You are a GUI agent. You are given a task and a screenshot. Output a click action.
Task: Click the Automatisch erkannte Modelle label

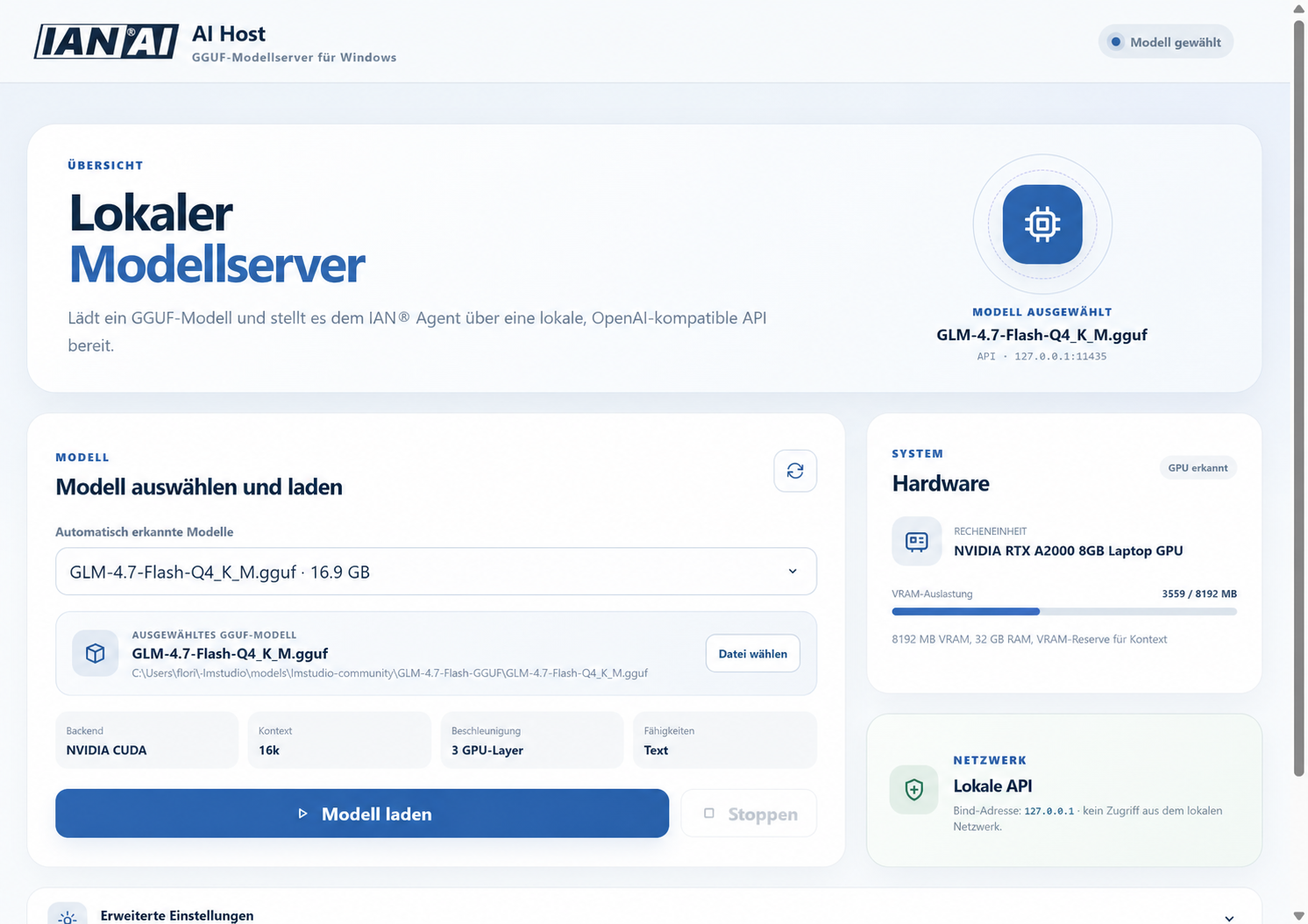click(145, 532)
